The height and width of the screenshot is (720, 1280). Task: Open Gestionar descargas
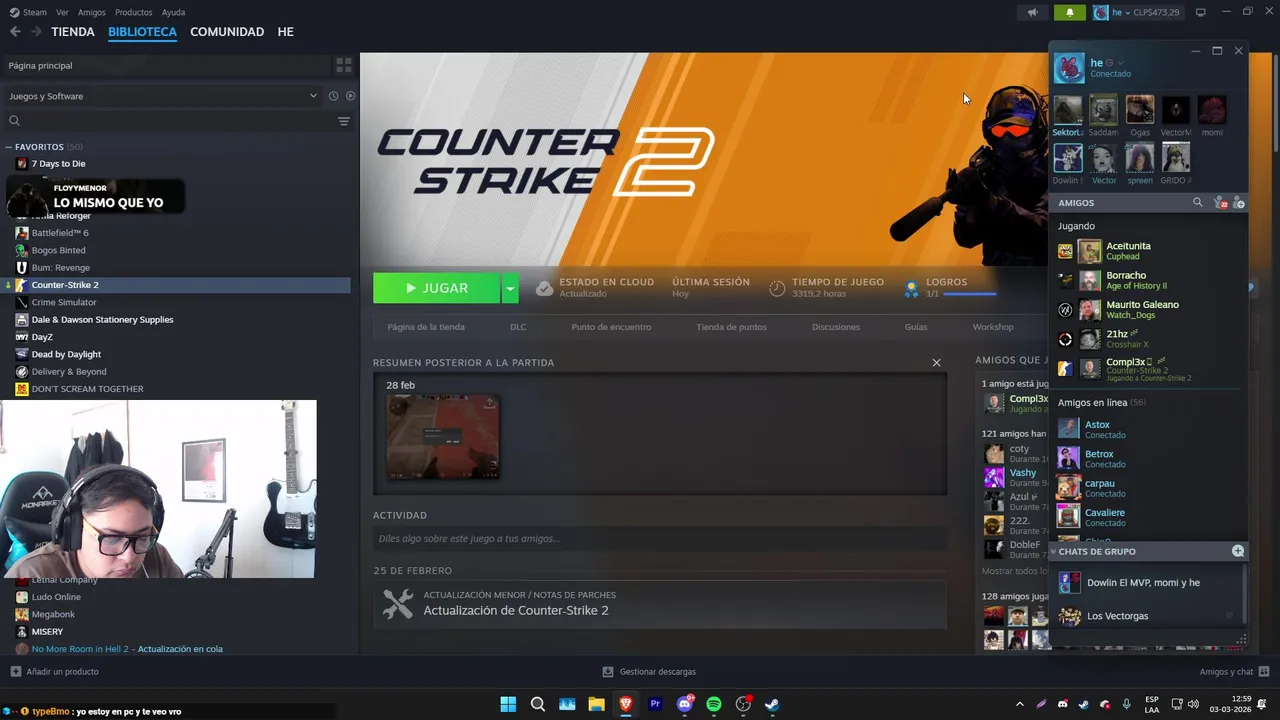point(648,672)
